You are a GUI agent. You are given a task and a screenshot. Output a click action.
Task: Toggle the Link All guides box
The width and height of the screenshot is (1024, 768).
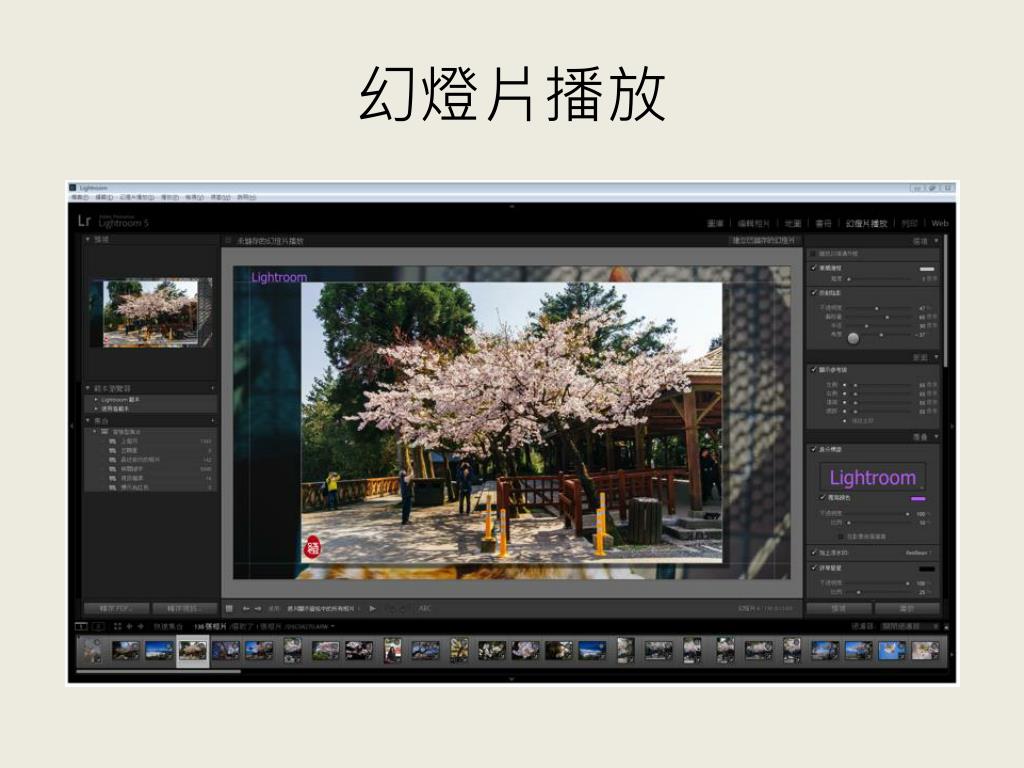[846, 421]
